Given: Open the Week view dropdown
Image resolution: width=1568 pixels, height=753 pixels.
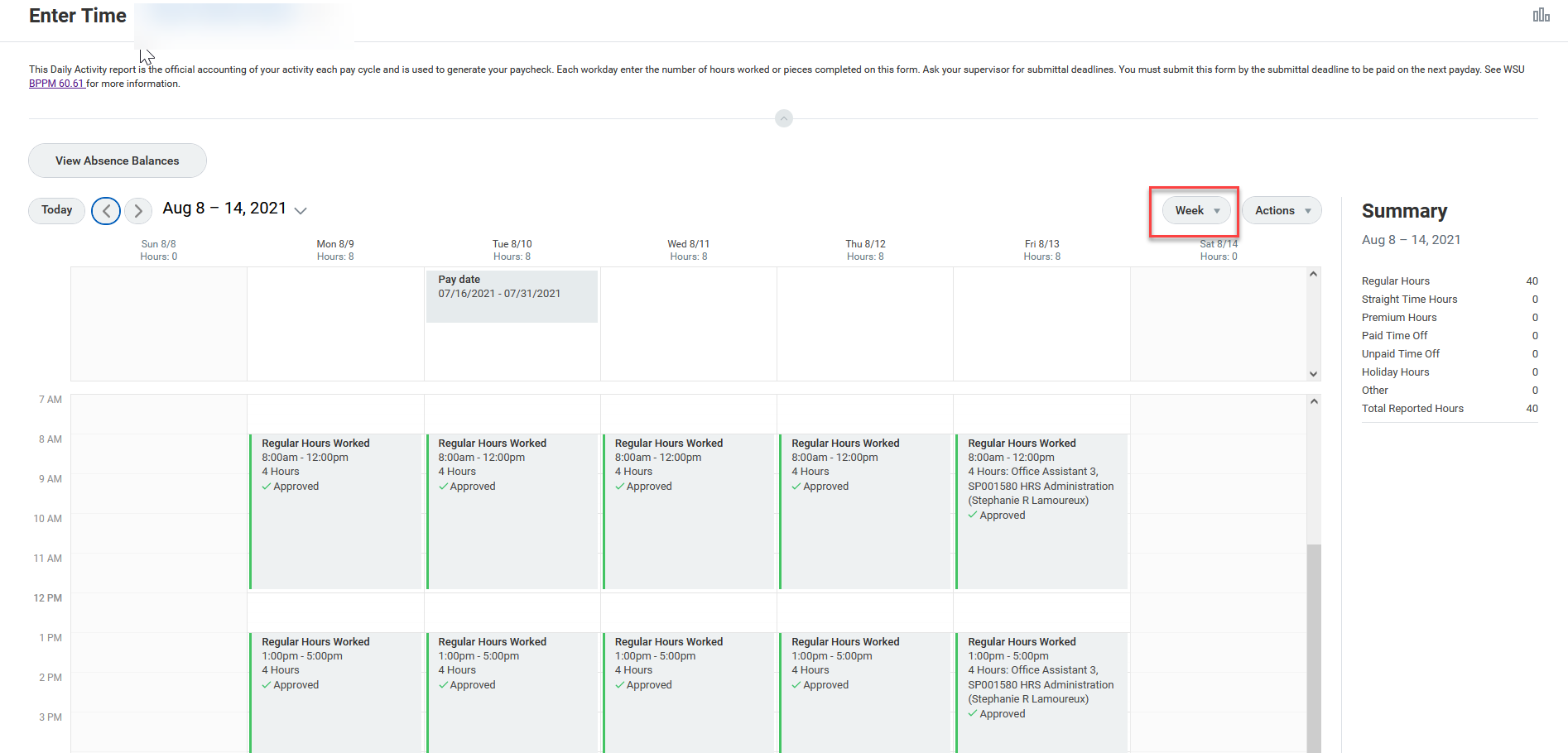Looking at the screenshot, I should pos(1195,210).
